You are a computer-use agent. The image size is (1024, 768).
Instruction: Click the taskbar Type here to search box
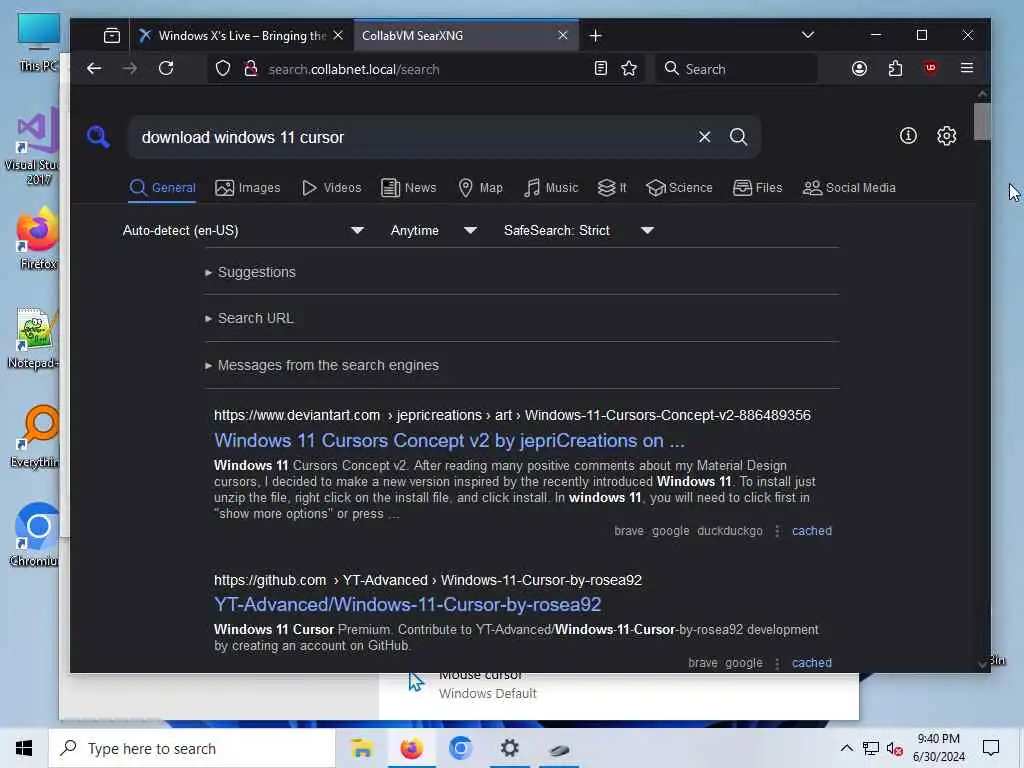192,748
